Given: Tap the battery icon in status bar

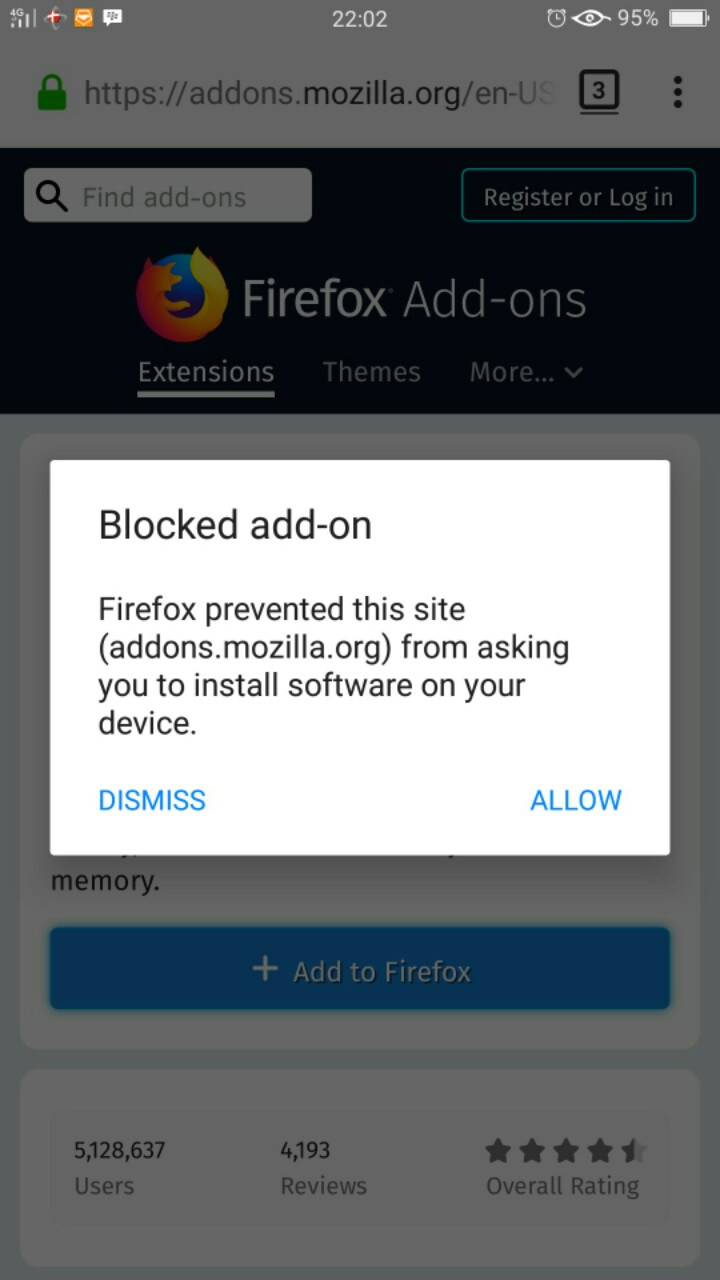Looking at the screenshot, I should [x=689, y=18].
